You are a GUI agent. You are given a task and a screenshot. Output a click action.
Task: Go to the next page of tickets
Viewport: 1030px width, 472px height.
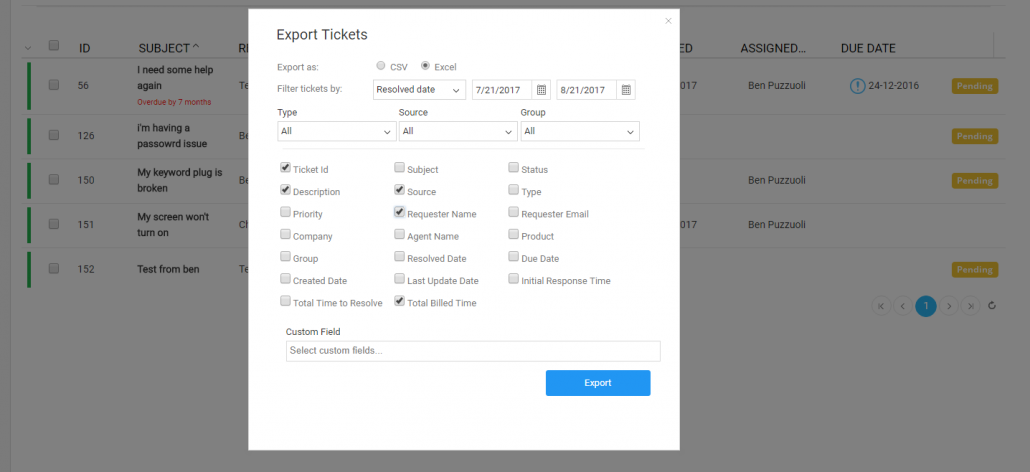(949, 305)
